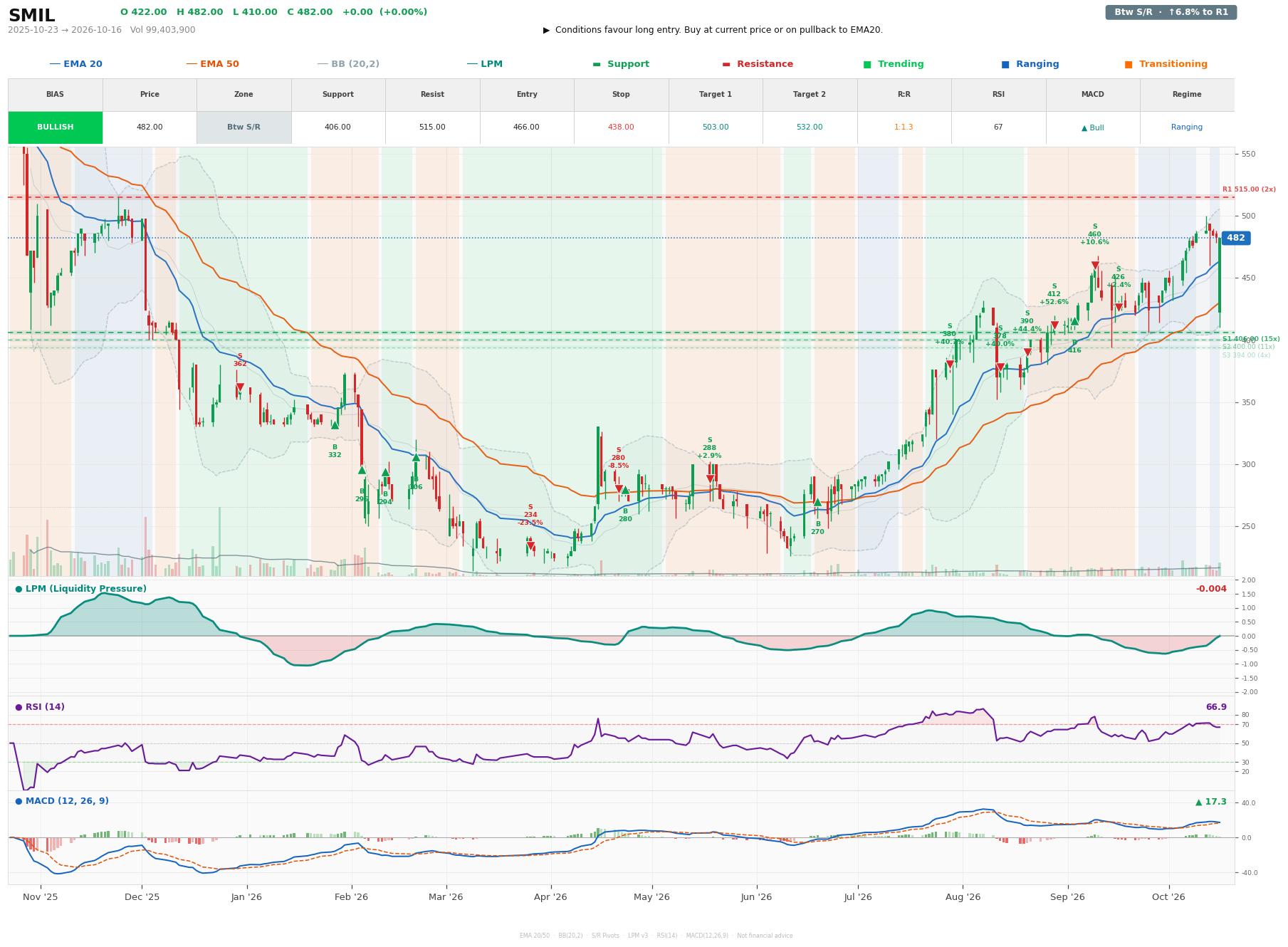Viewport: 1288px width, 947px height.
Task: Click the Resistance legend entry
Action: click(758, 64)
